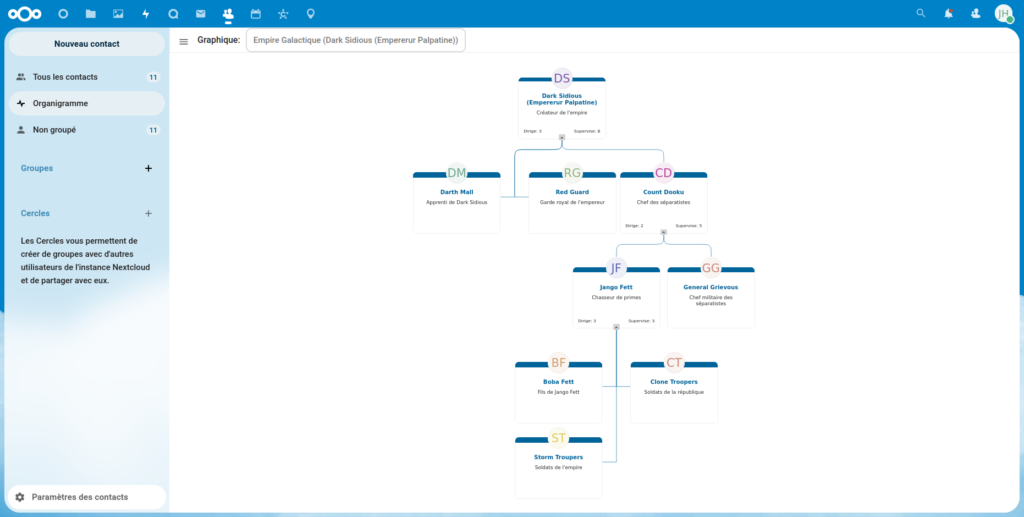Open the Dark Sidious name link
The image size is (1024, 517).
pyautogui.click(x=562, y=99)
